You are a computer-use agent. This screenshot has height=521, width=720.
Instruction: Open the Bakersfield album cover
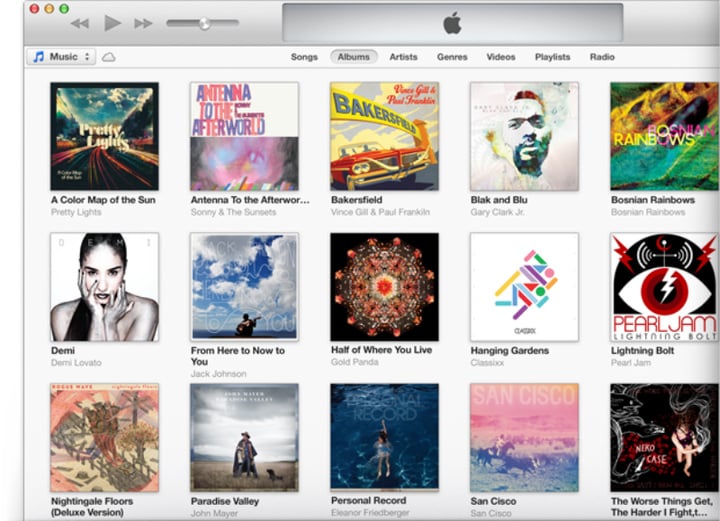point(384,136)
